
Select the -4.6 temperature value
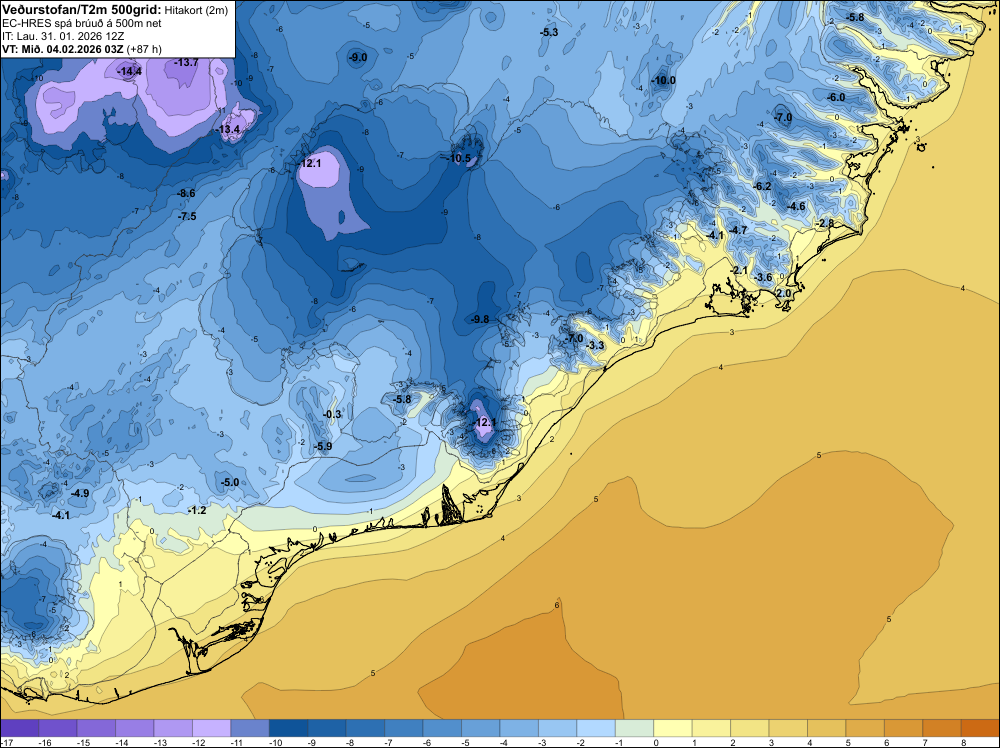pos(797,206)
